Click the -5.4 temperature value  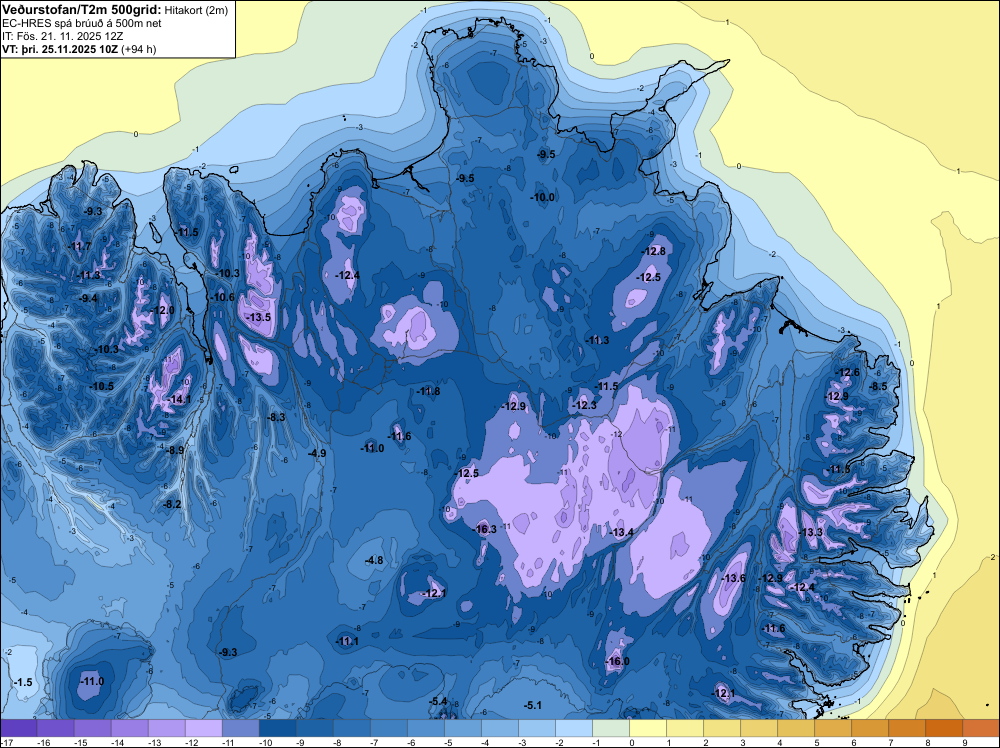(x=438, y=701)
